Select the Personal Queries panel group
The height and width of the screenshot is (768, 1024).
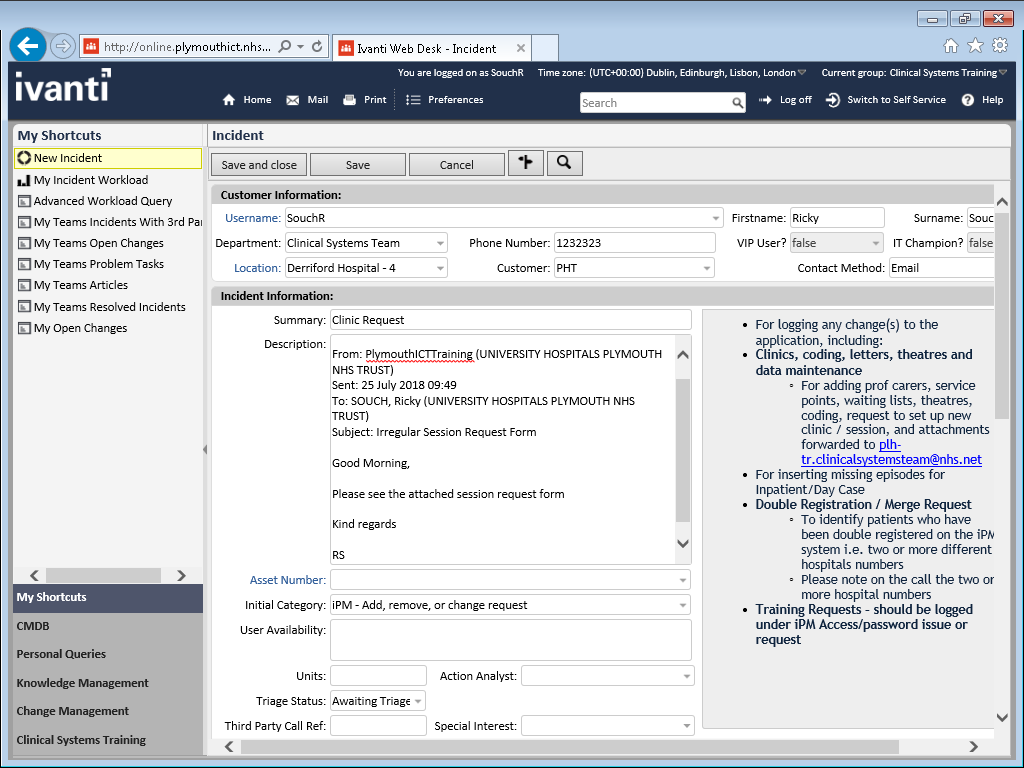pos(108,654)
